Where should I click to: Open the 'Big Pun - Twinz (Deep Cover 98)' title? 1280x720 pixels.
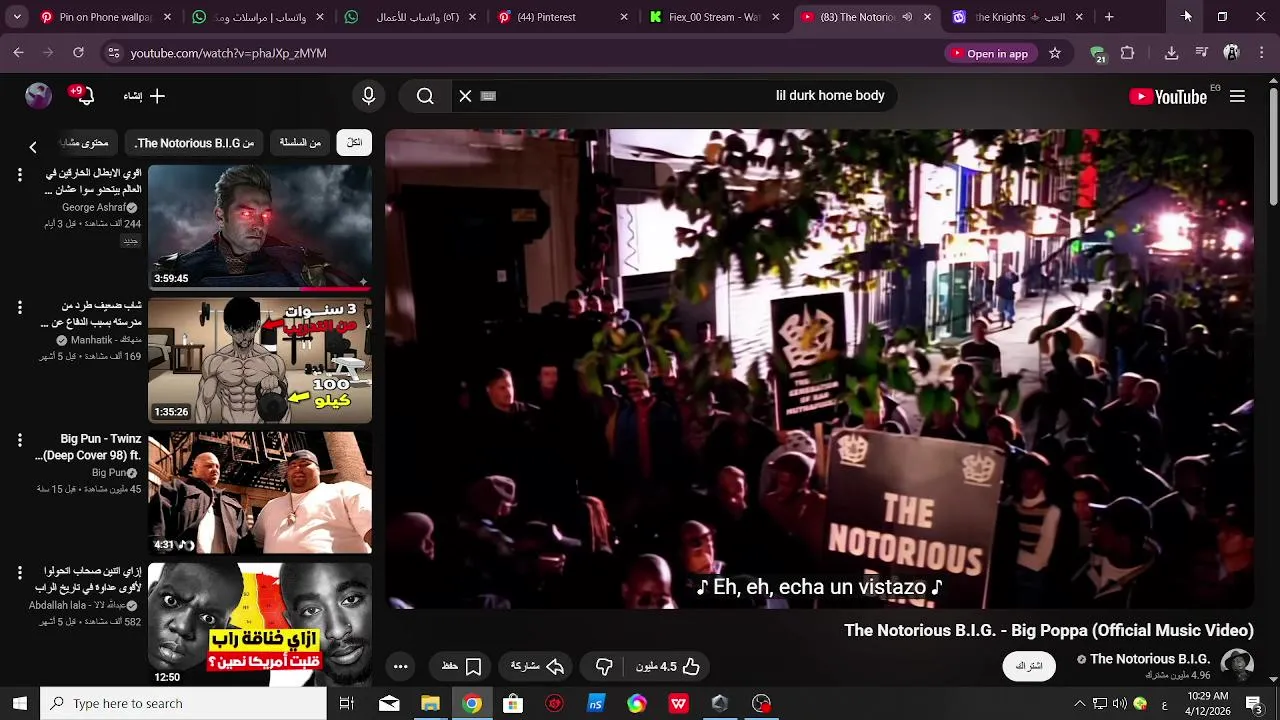(x=88, y=447)
